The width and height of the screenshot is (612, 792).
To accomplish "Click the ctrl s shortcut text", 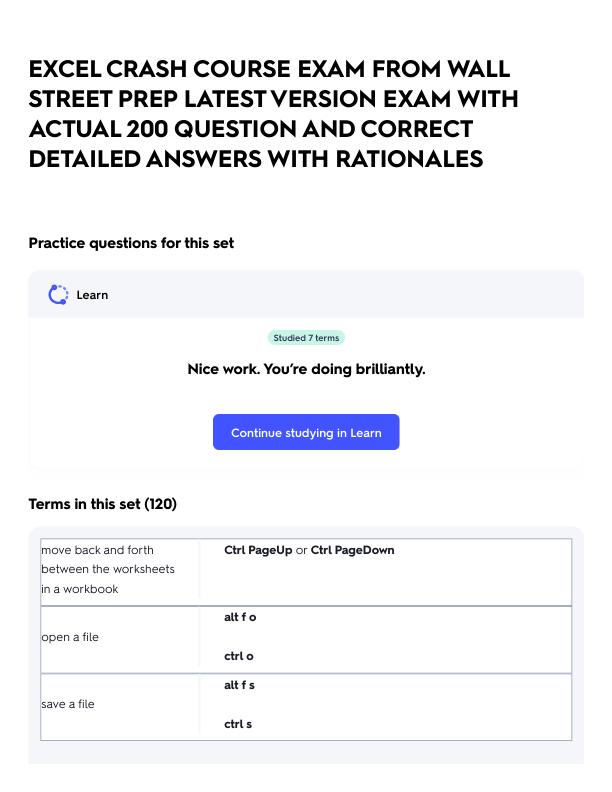I will (x=238, y=724).
